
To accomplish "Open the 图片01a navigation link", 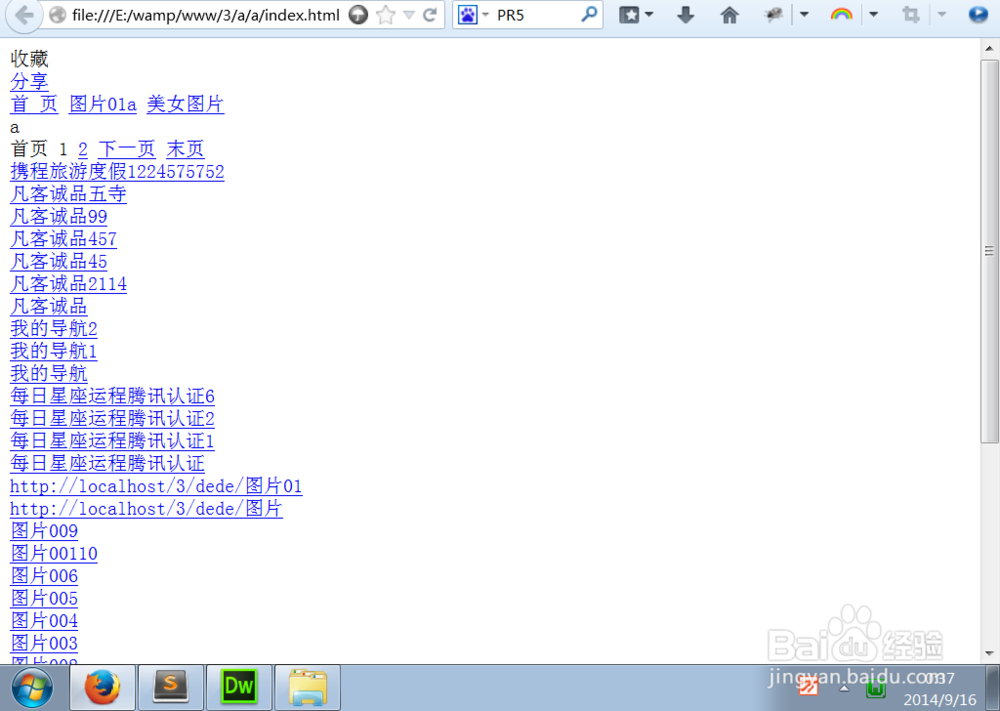I will click(x=103, y=104).
